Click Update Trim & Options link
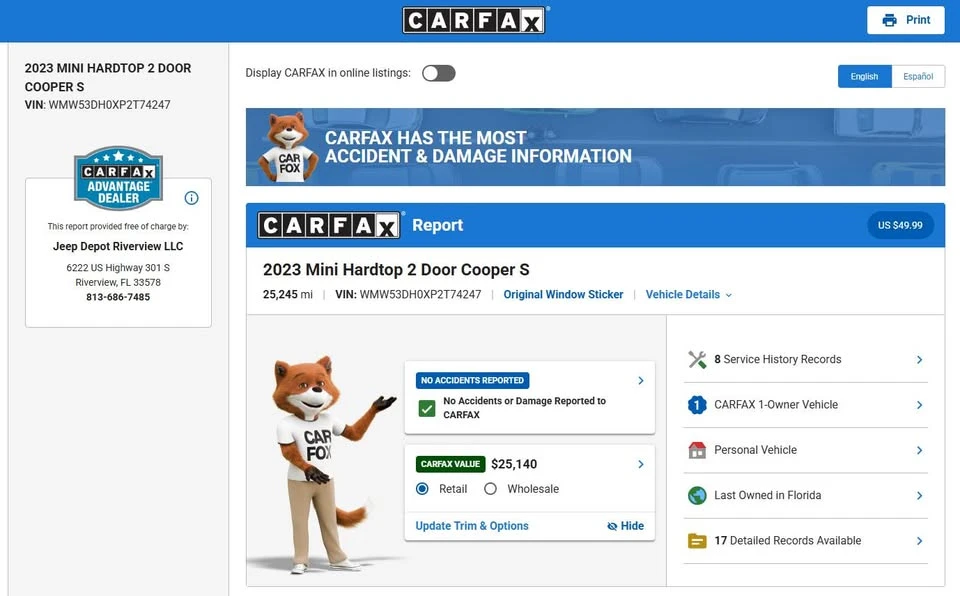 click(471, 526)
